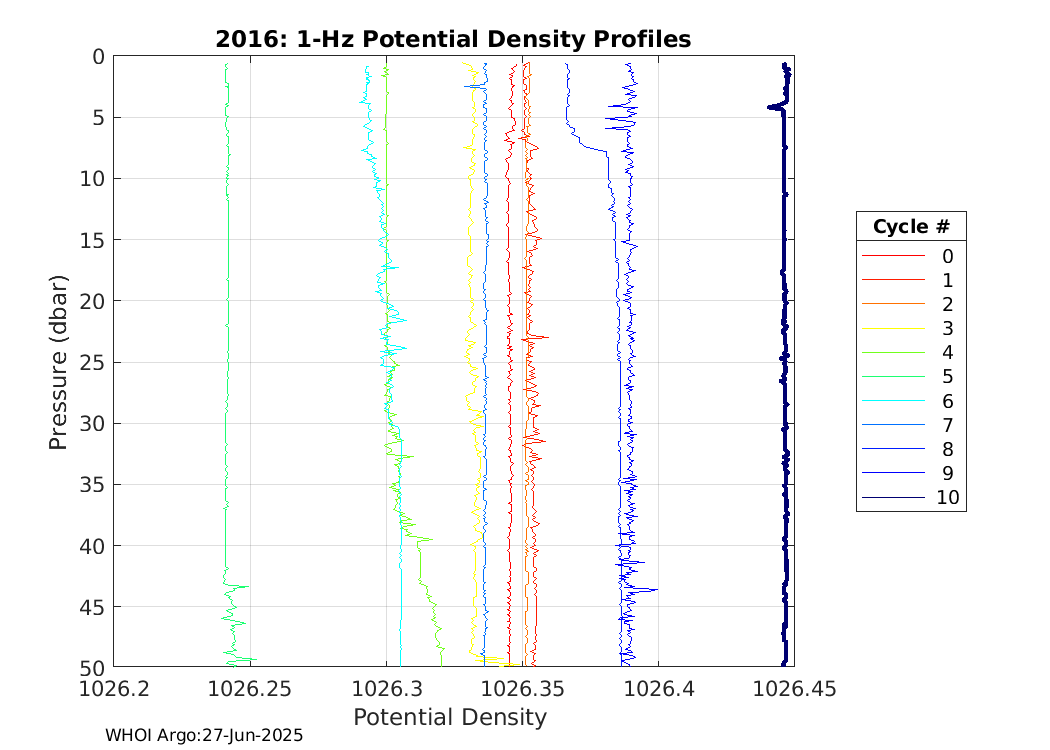Select the 'Cycle #' legend header
Image resolution: width=1050 pixels, height=750 pixels.
[x=911, y=227]
